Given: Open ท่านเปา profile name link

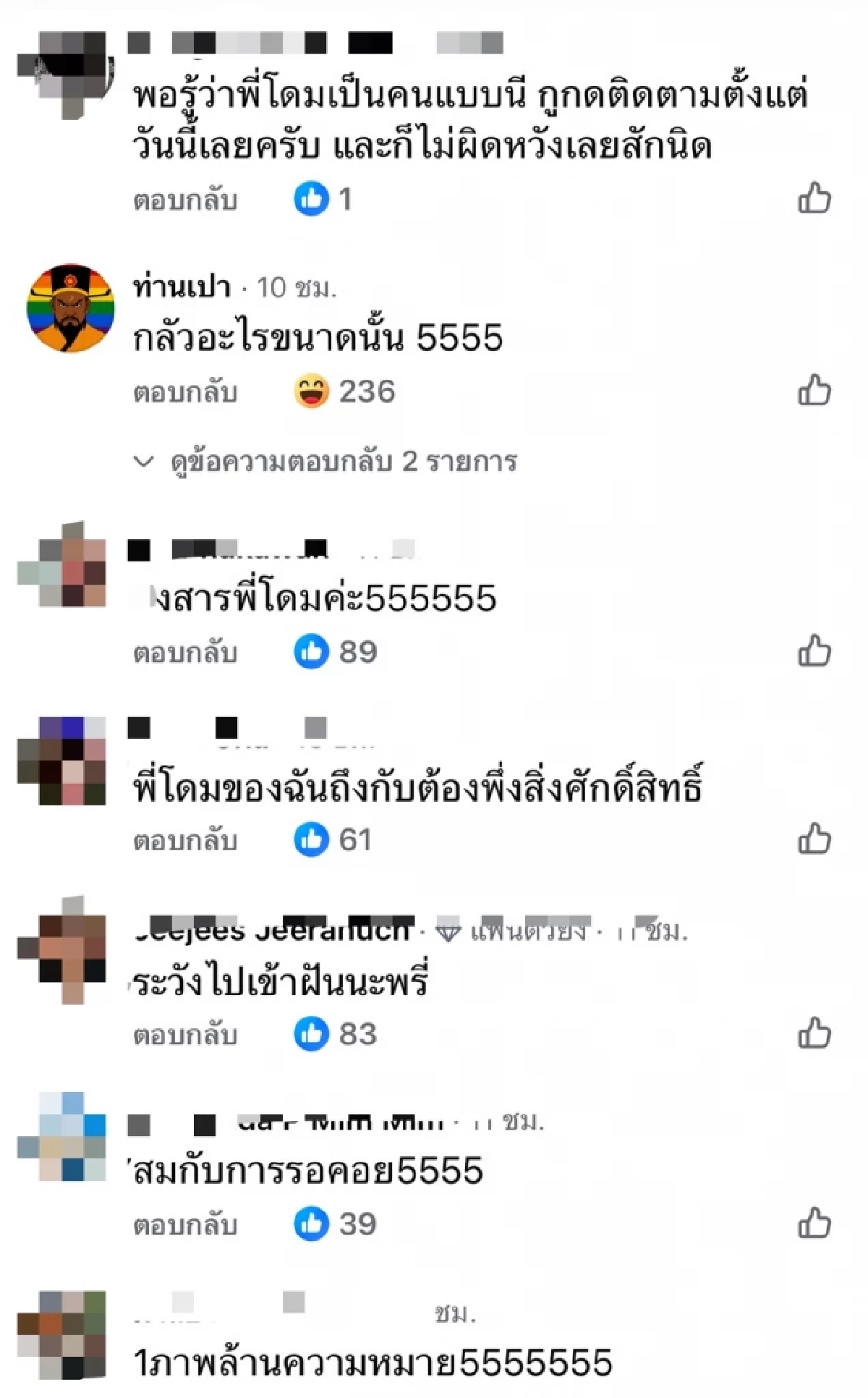Looking at the screenshot, I should coord(182,287).
